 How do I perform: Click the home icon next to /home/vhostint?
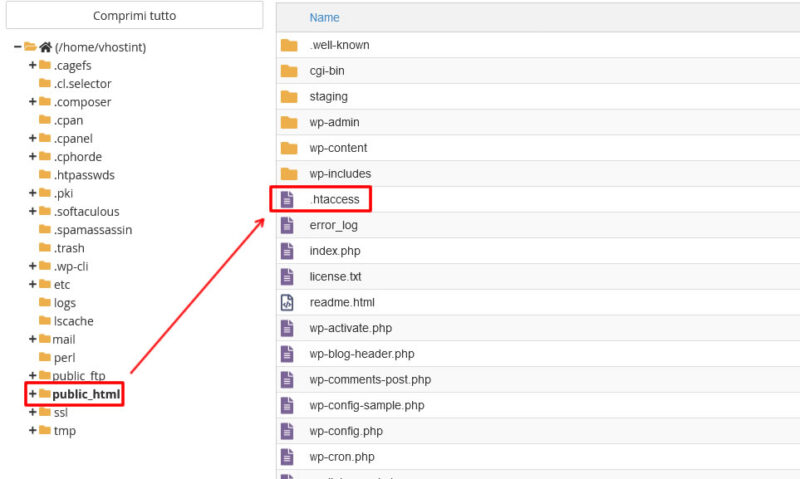(46, 47)
